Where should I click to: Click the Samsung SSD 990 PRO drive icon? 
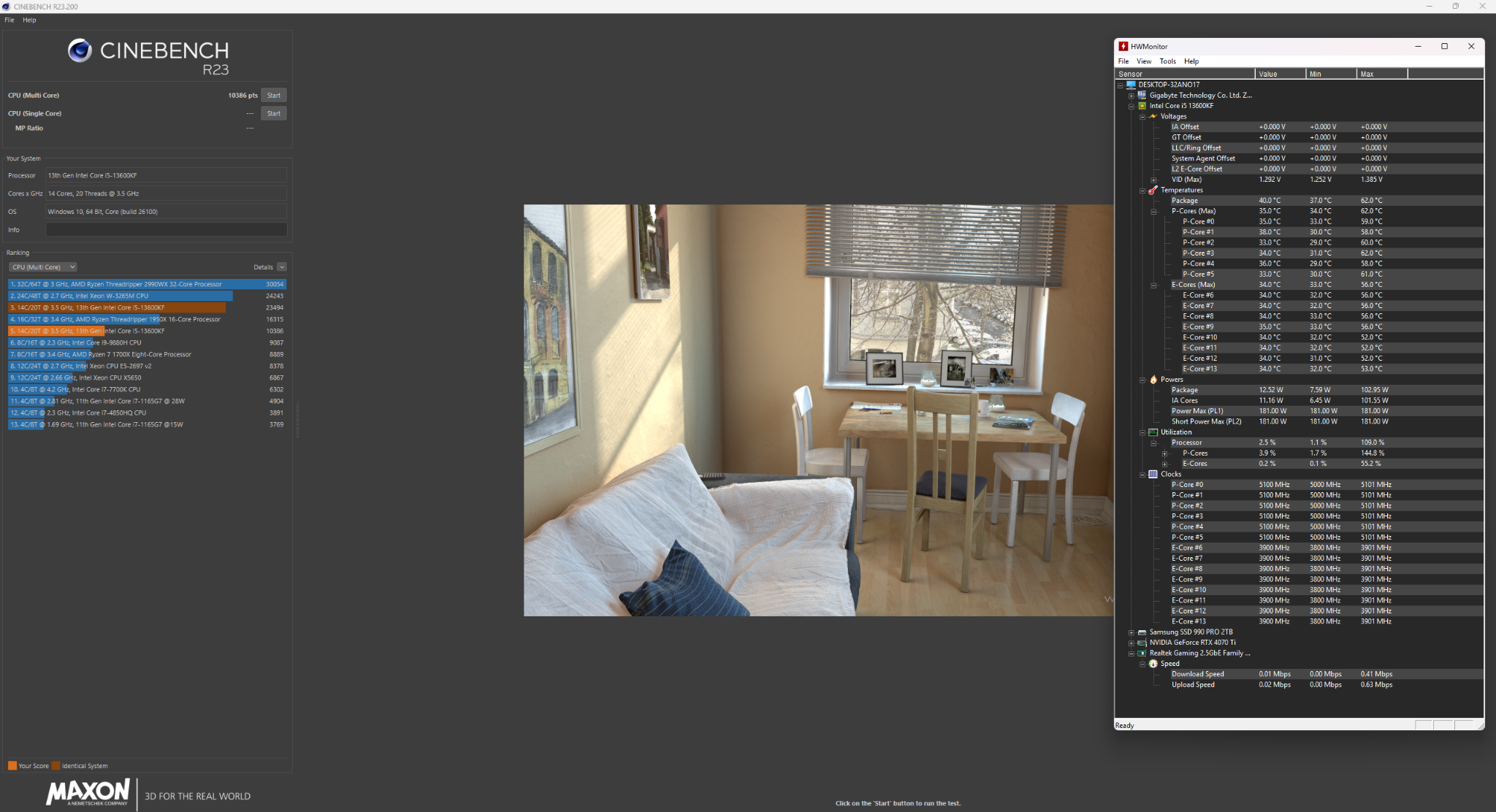(1142, 632)
